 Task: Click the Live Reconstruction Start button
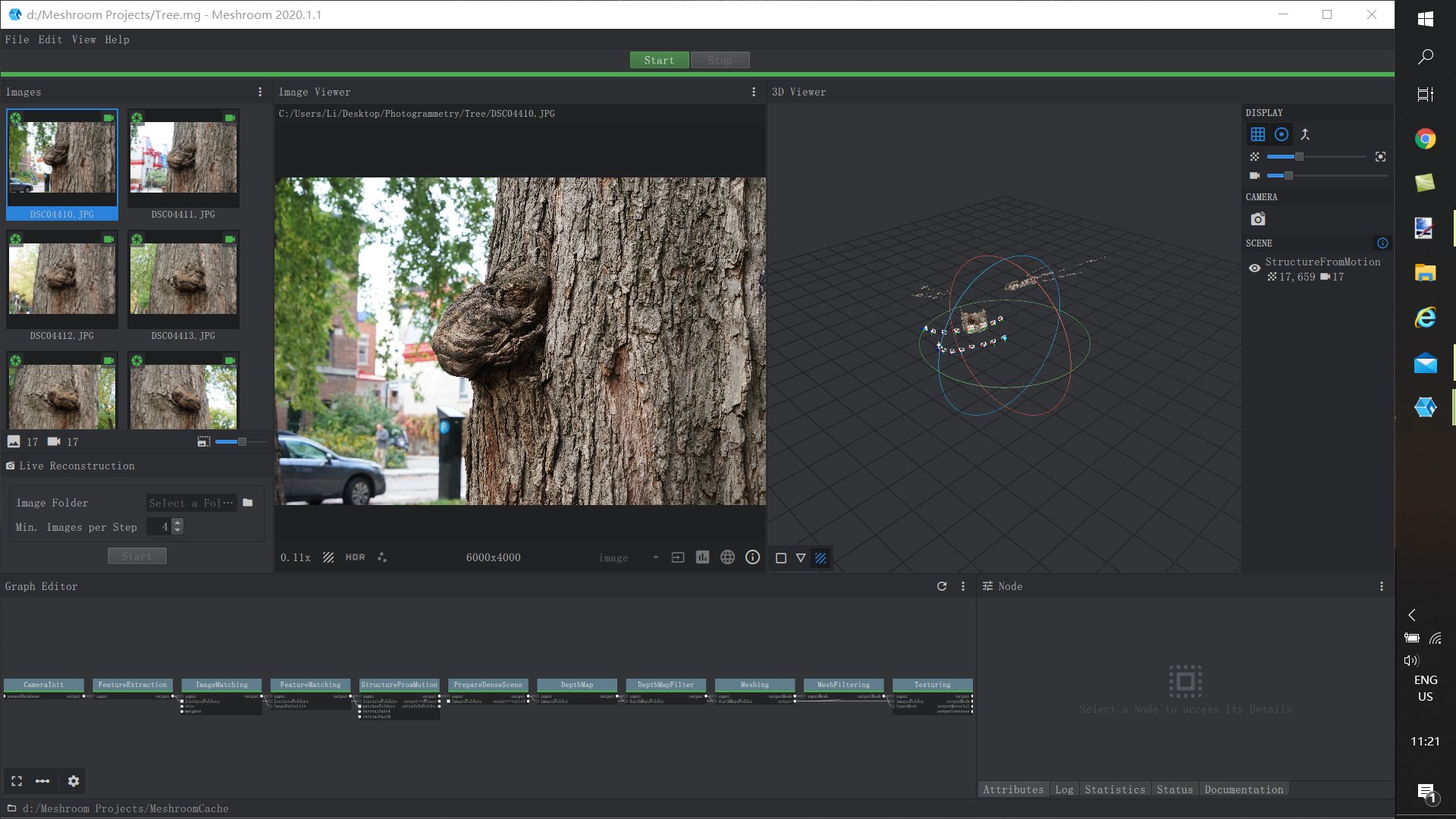click(136, 556)
